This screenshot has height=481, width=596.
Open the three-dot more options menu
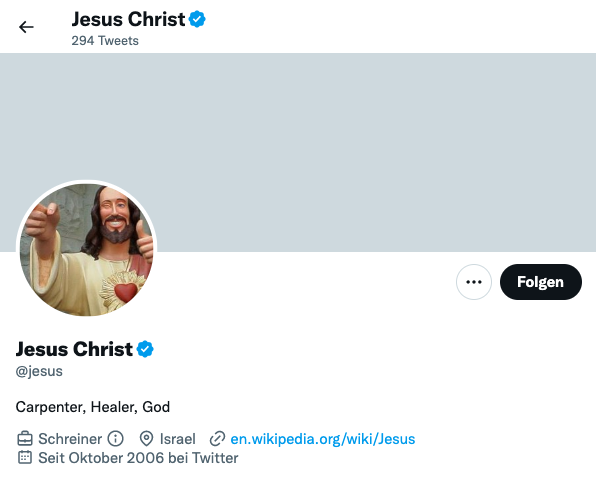474,282
